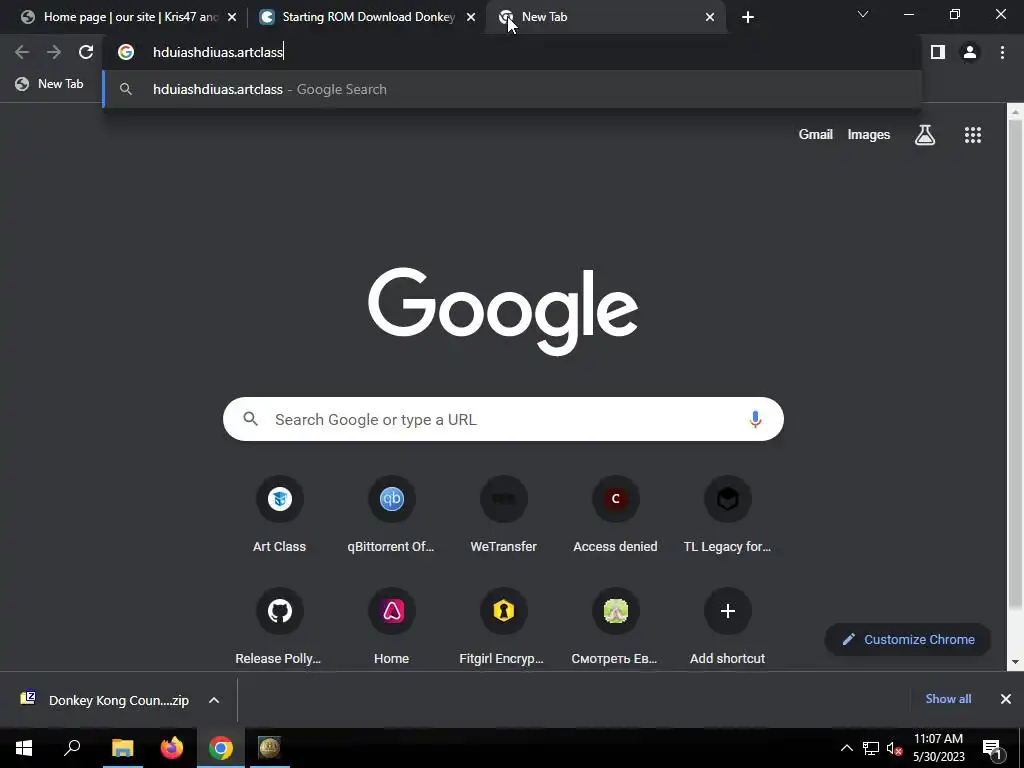The height and width of the screenshot is (768, 1024).
Task: Click the muted volume tray icon
Action: (x=894, y=748)
